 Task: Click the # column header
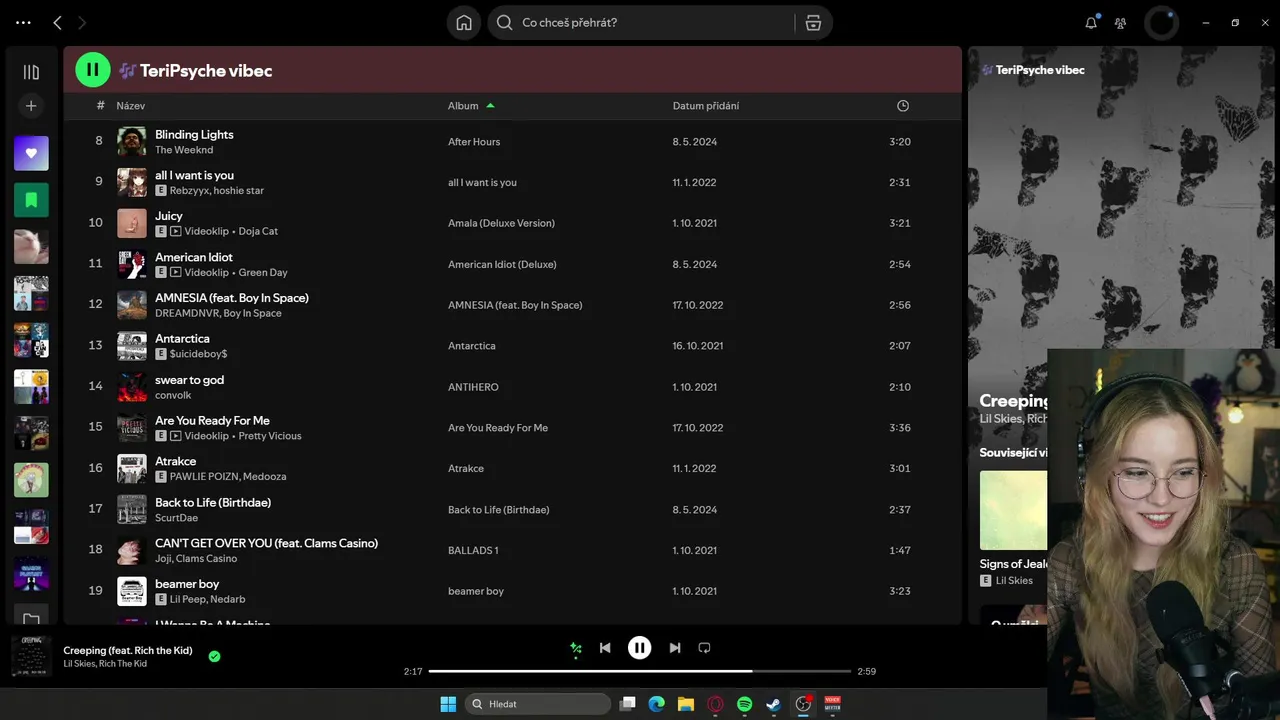[x=100, y=106]
